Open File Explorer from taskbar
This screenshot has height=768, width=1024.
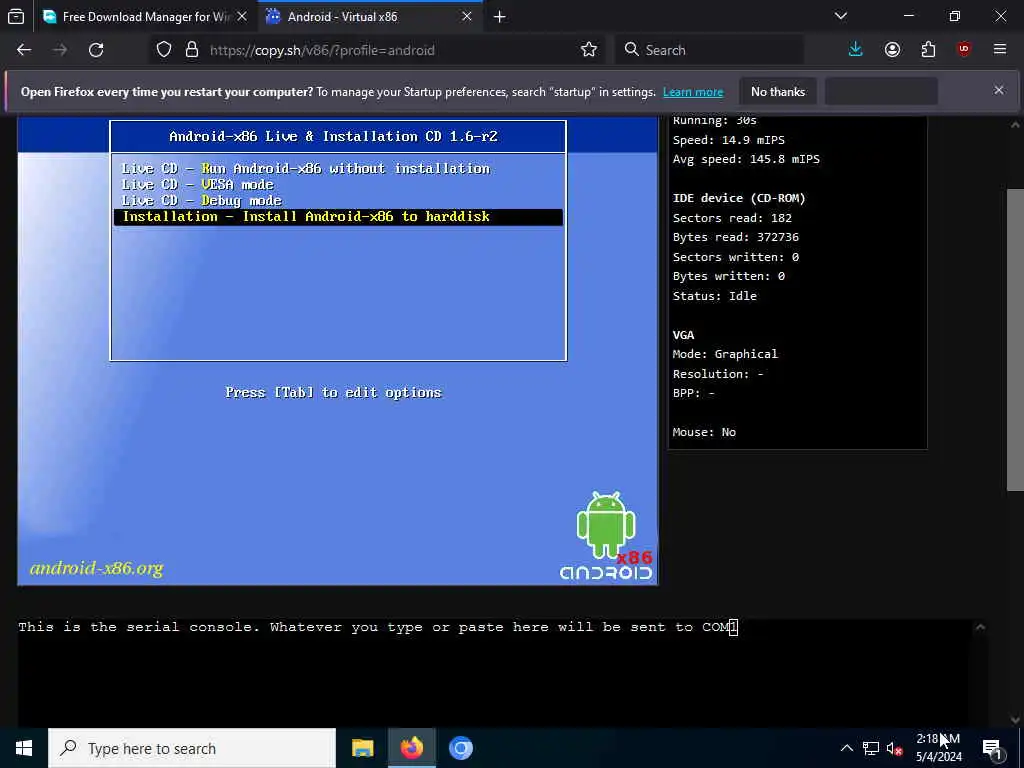[362, 748]
